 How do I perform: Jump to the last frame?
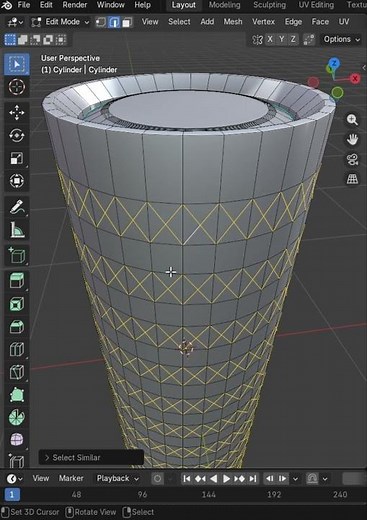pos(253,479)
